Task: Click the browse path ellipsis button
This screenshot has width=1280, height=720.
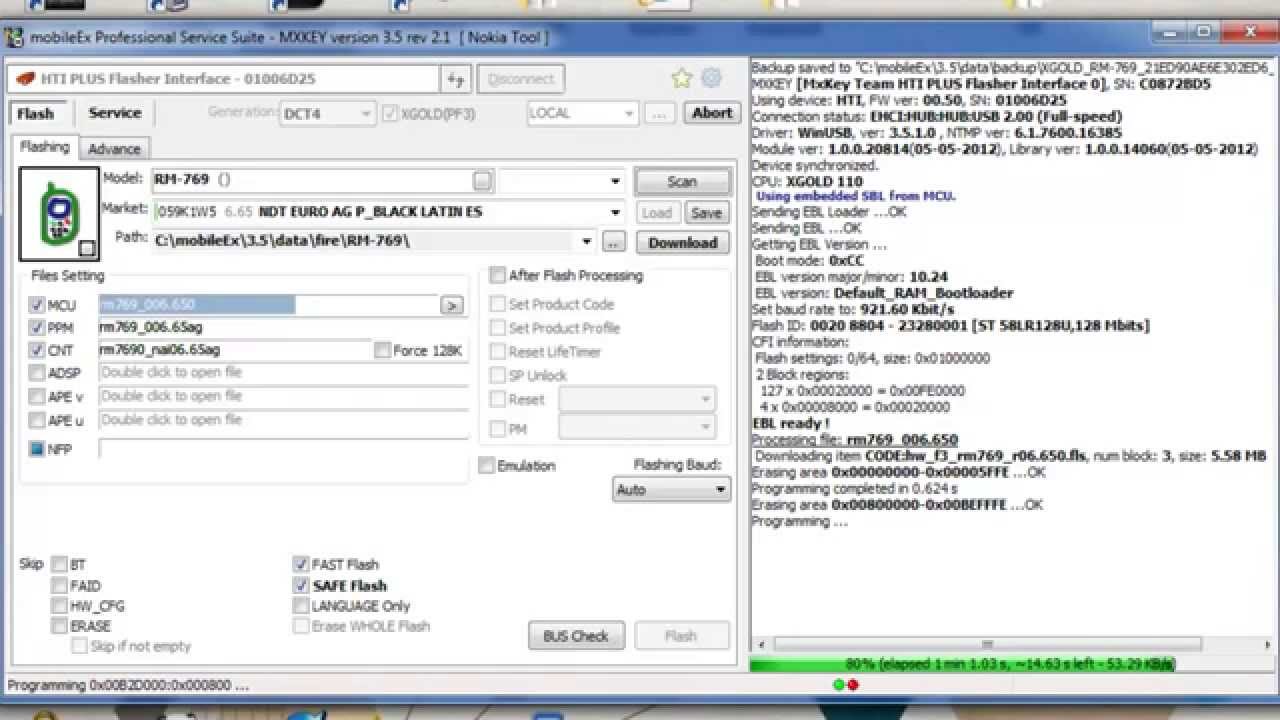Action: pos(615,242)
